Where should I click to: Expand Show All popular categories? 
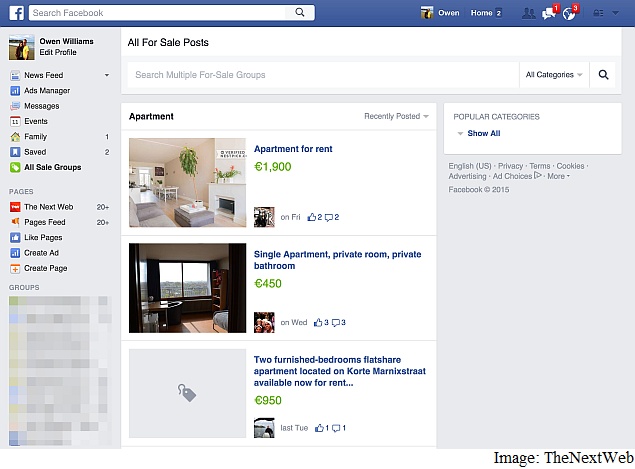483,133
